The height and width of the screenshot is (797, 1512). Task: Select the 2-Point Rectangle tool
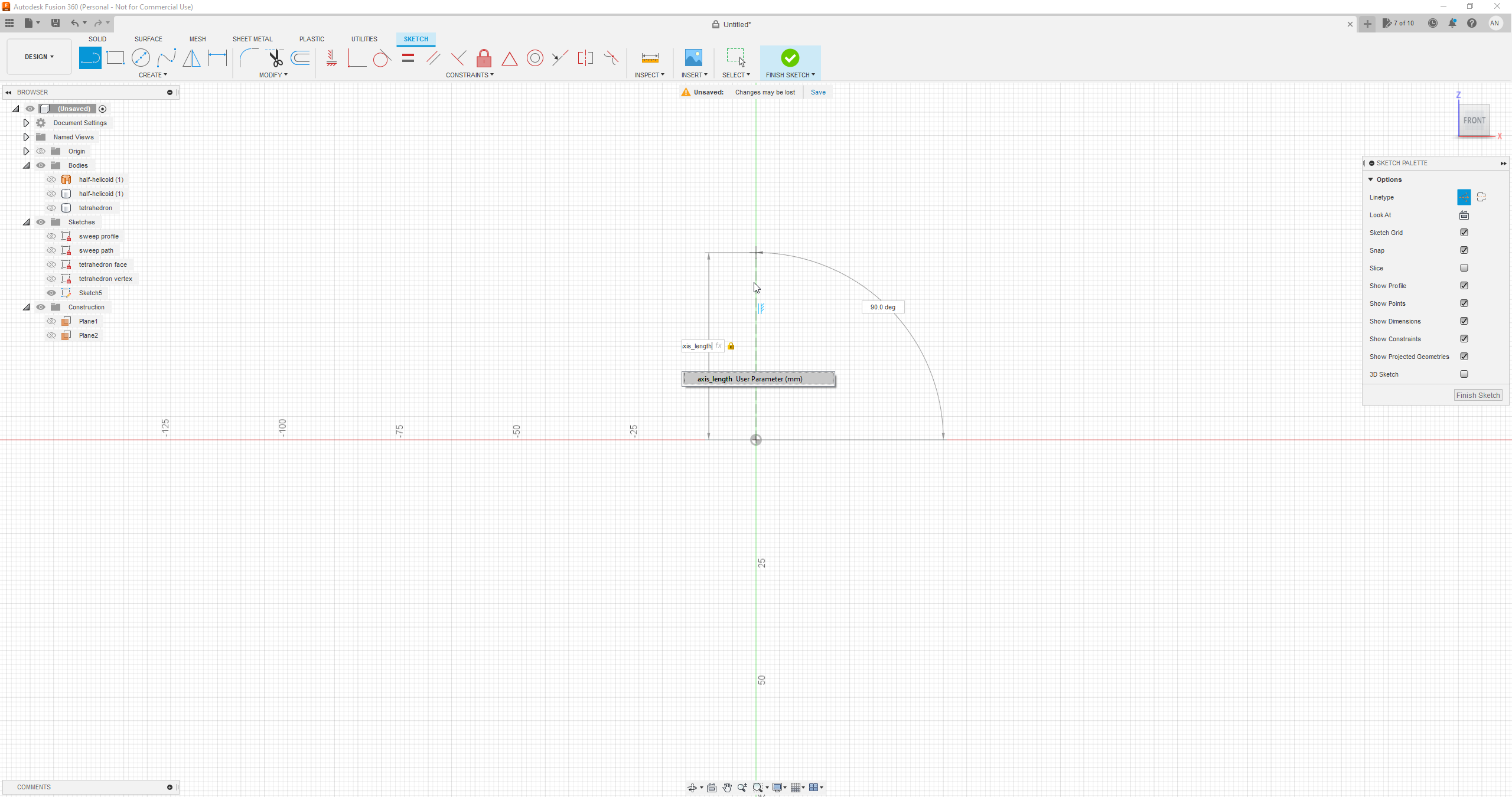click(x=115, y=58)
